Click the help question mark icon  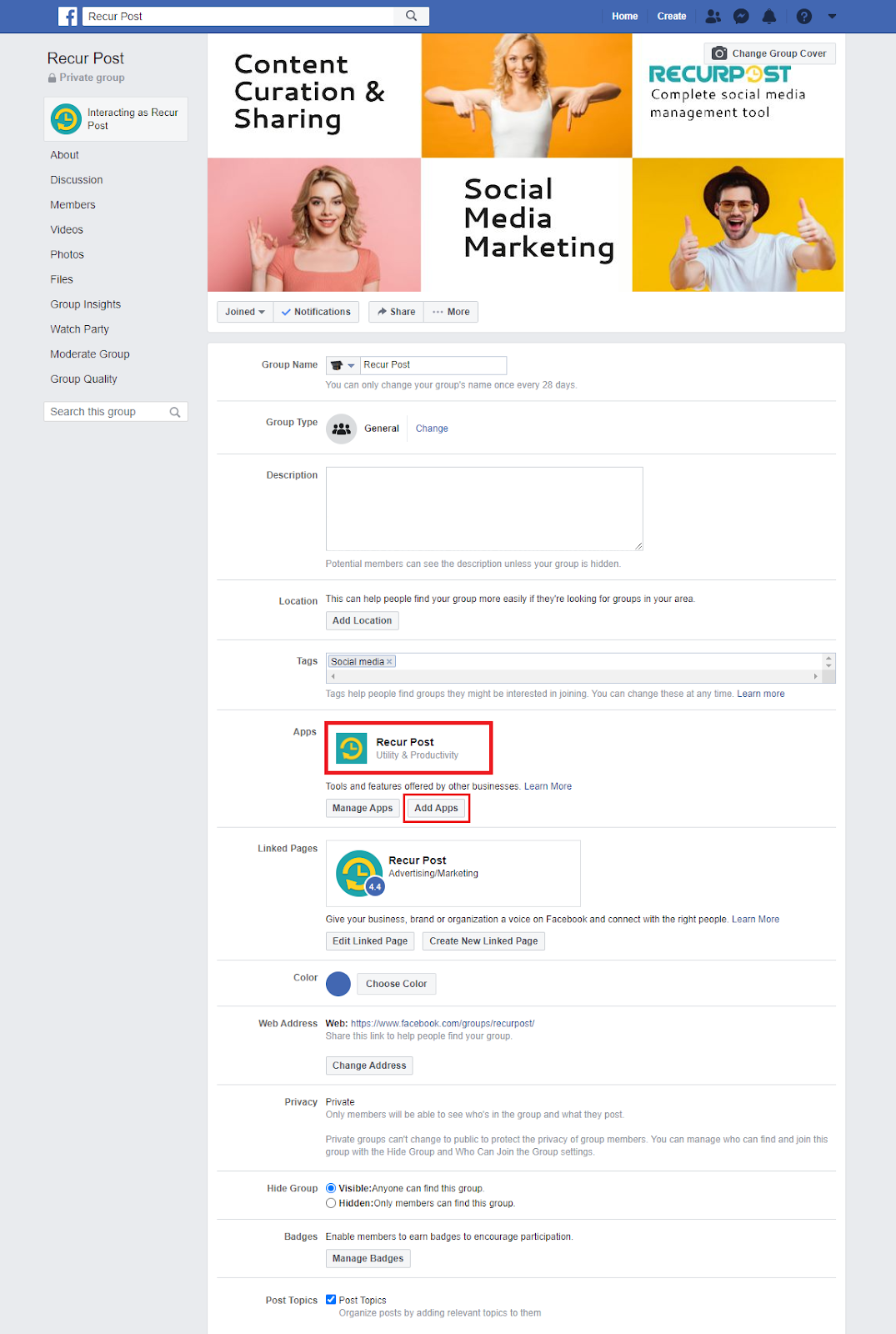pos(803,16)
